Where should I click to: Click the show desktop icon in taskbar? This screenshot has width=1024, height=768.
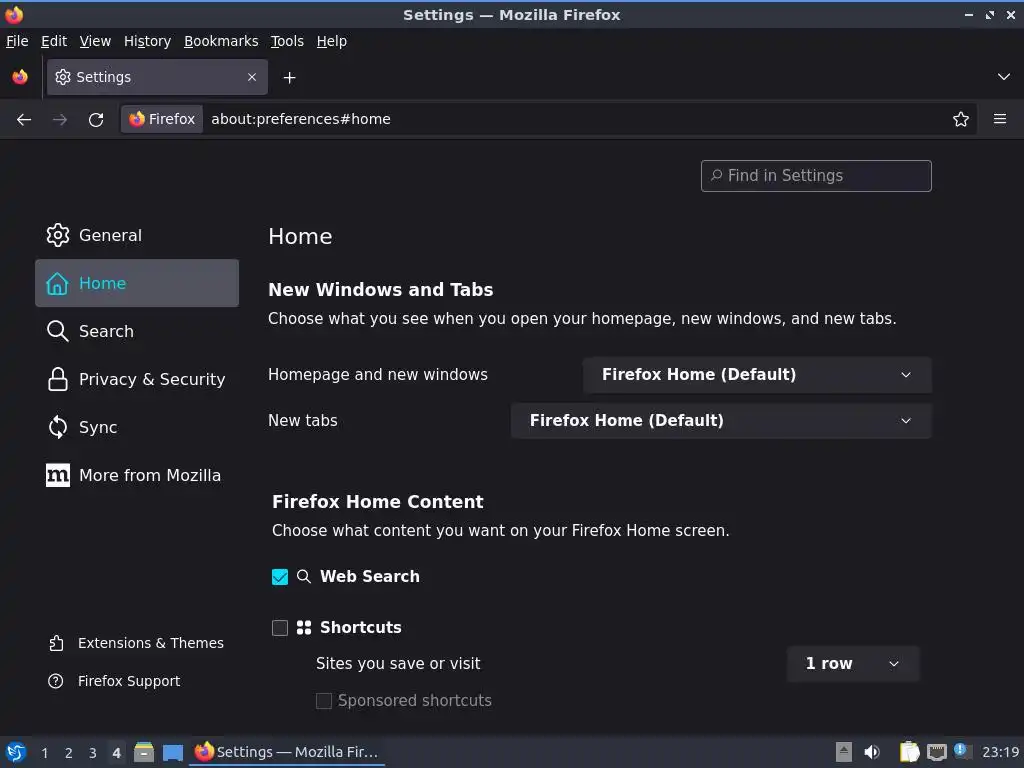(x=173, y=752)
